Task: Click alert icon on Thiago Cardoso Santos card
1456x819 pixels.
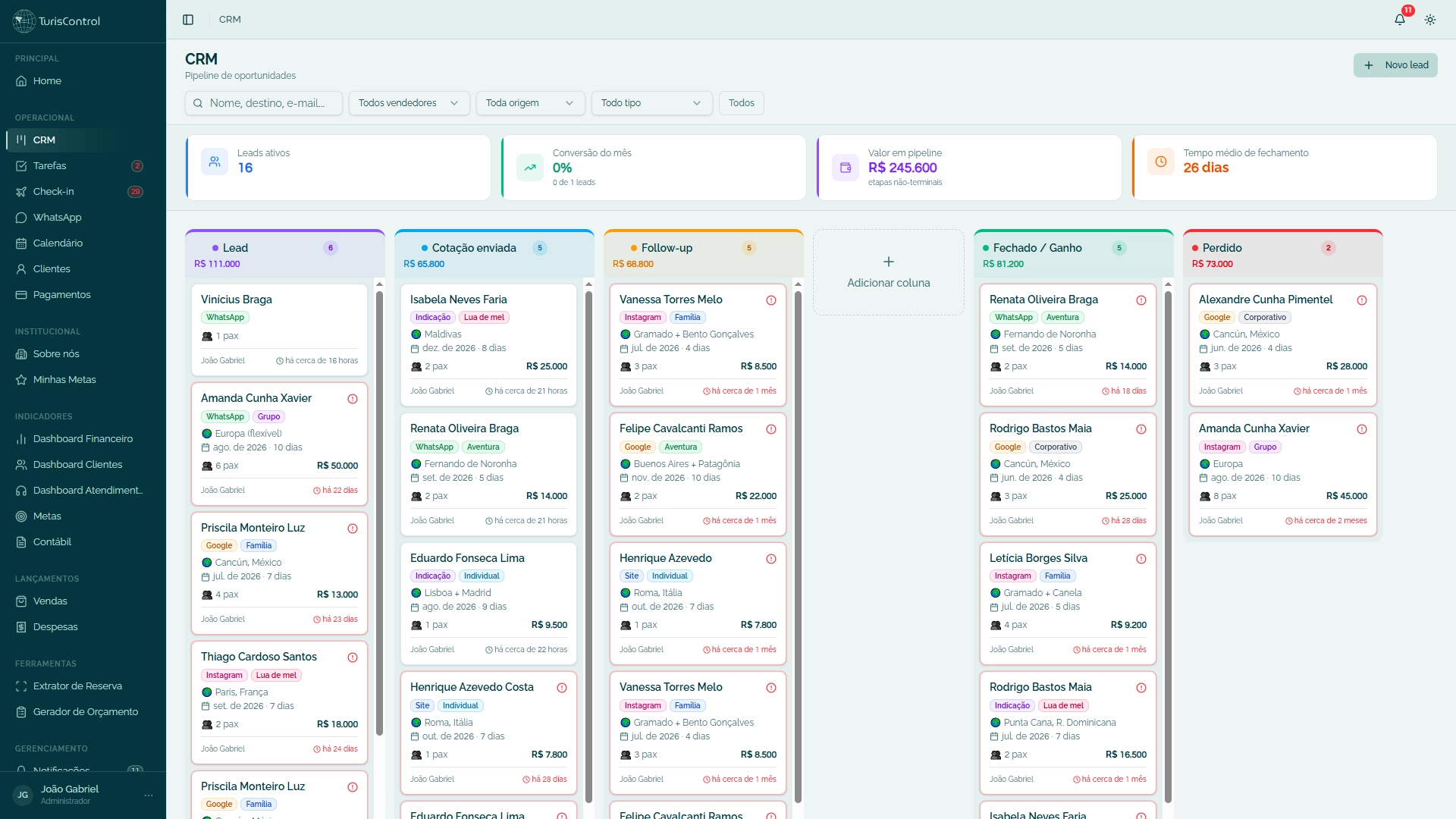Action: point(353,657)
